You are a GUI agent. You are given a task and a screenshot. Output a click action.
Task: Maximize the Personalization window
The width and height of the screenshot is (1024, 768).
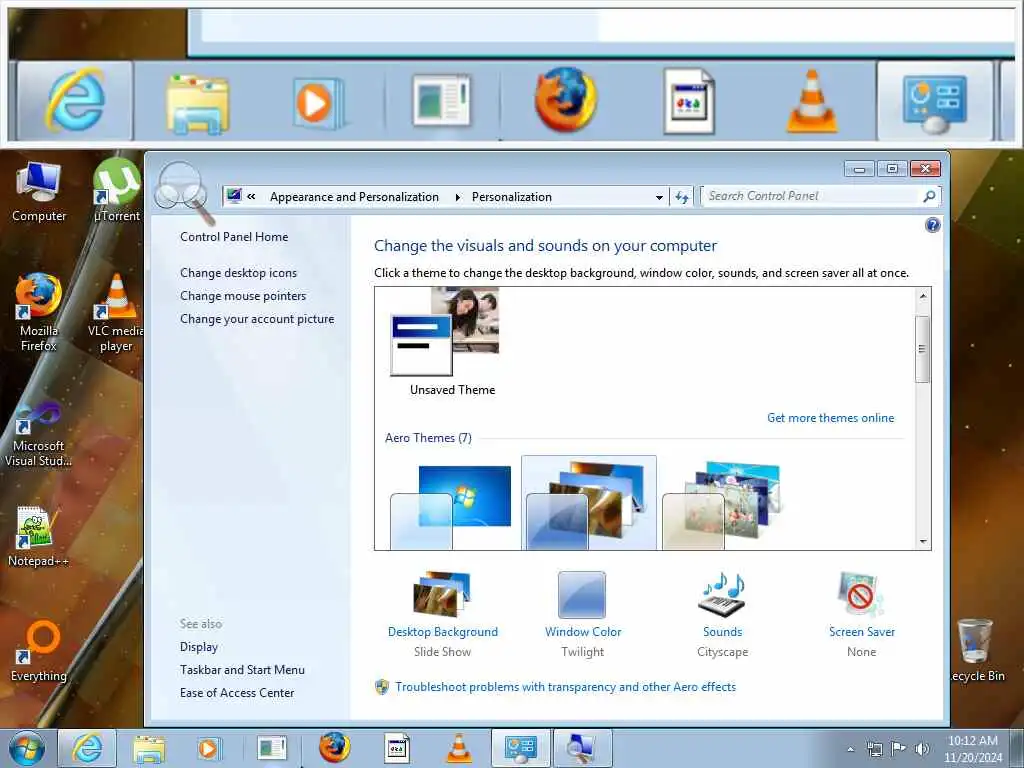pos(892,169)
